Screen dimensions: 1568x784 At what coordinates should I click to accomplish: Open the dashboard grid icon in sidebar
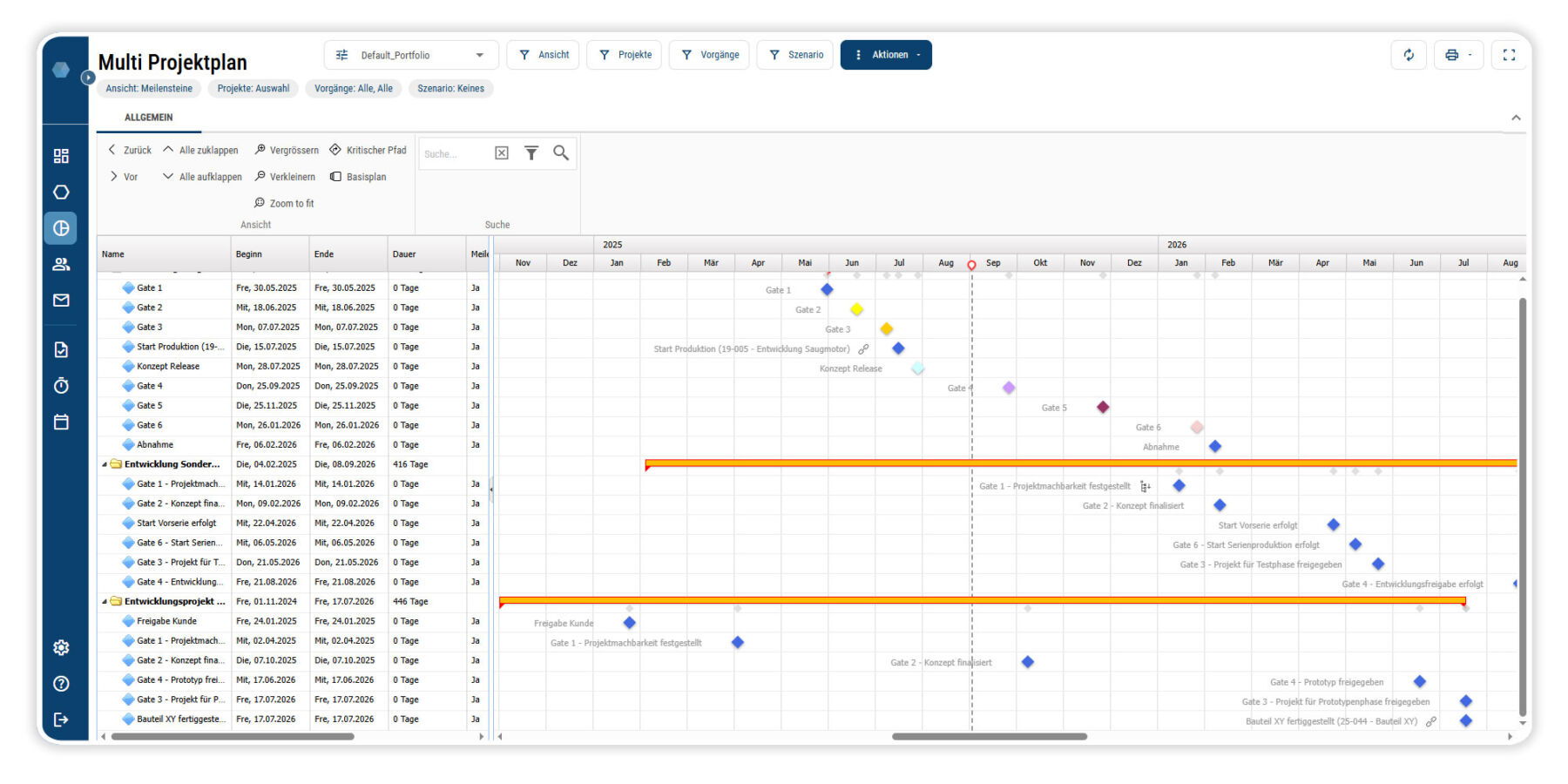(x=61, y=156)
